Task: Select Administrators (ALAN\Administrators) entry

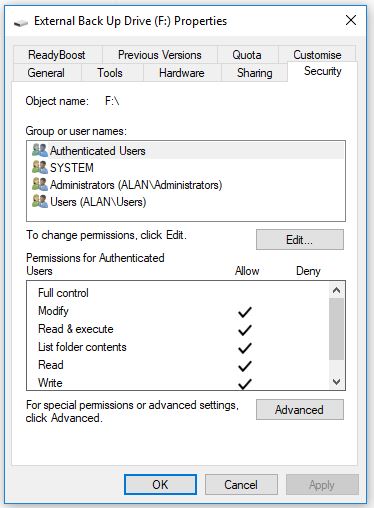Action: [x=136, y=185]
